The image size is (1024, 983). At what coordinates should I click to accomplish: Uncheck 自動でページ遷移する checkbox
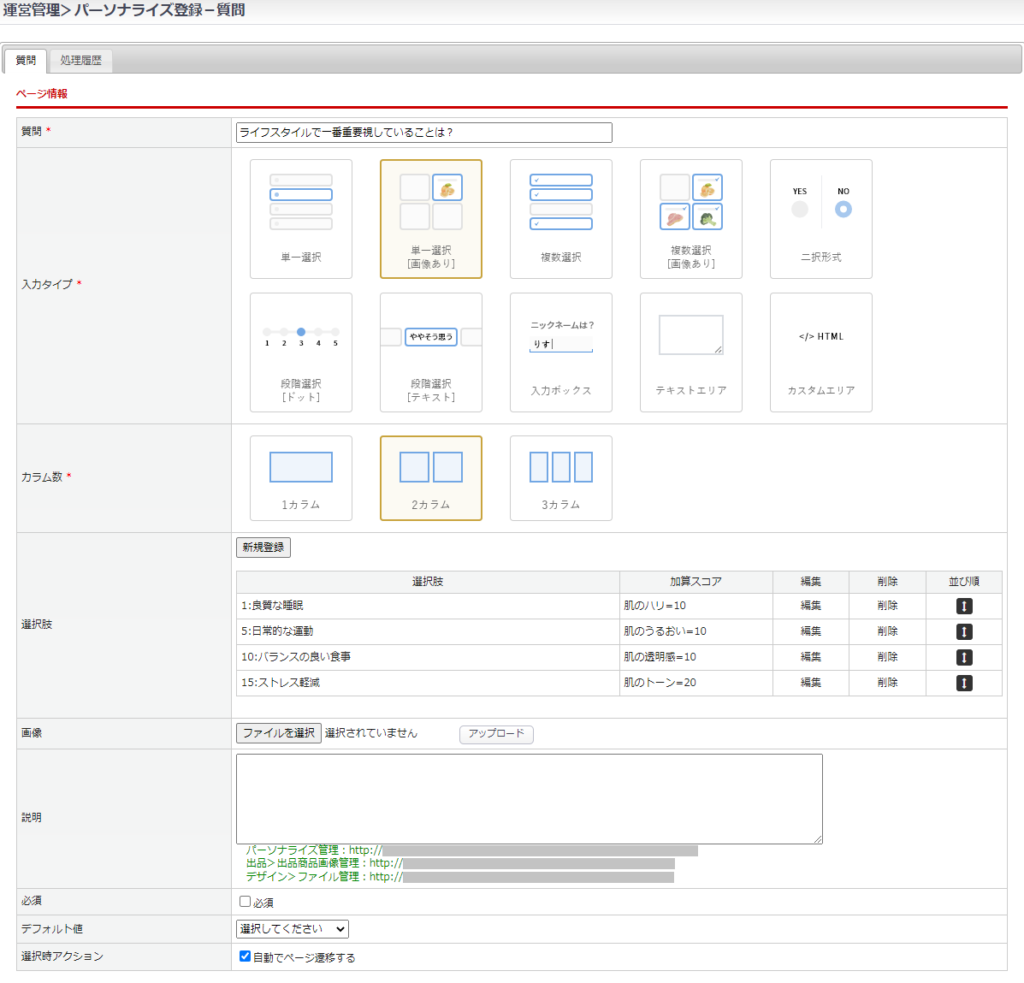[x=245, y=956]
